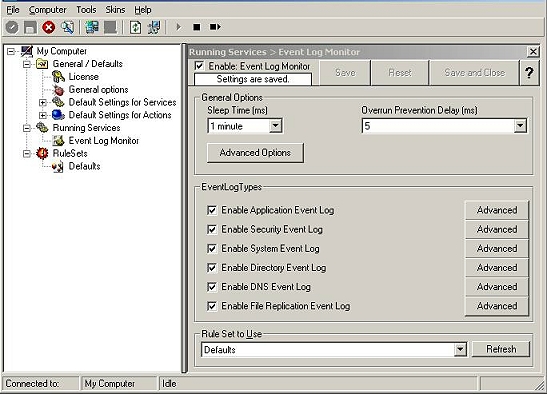Uncheck Enable DNS Event Log
This screenshot has height=394, width=547.
coord(212,287)
